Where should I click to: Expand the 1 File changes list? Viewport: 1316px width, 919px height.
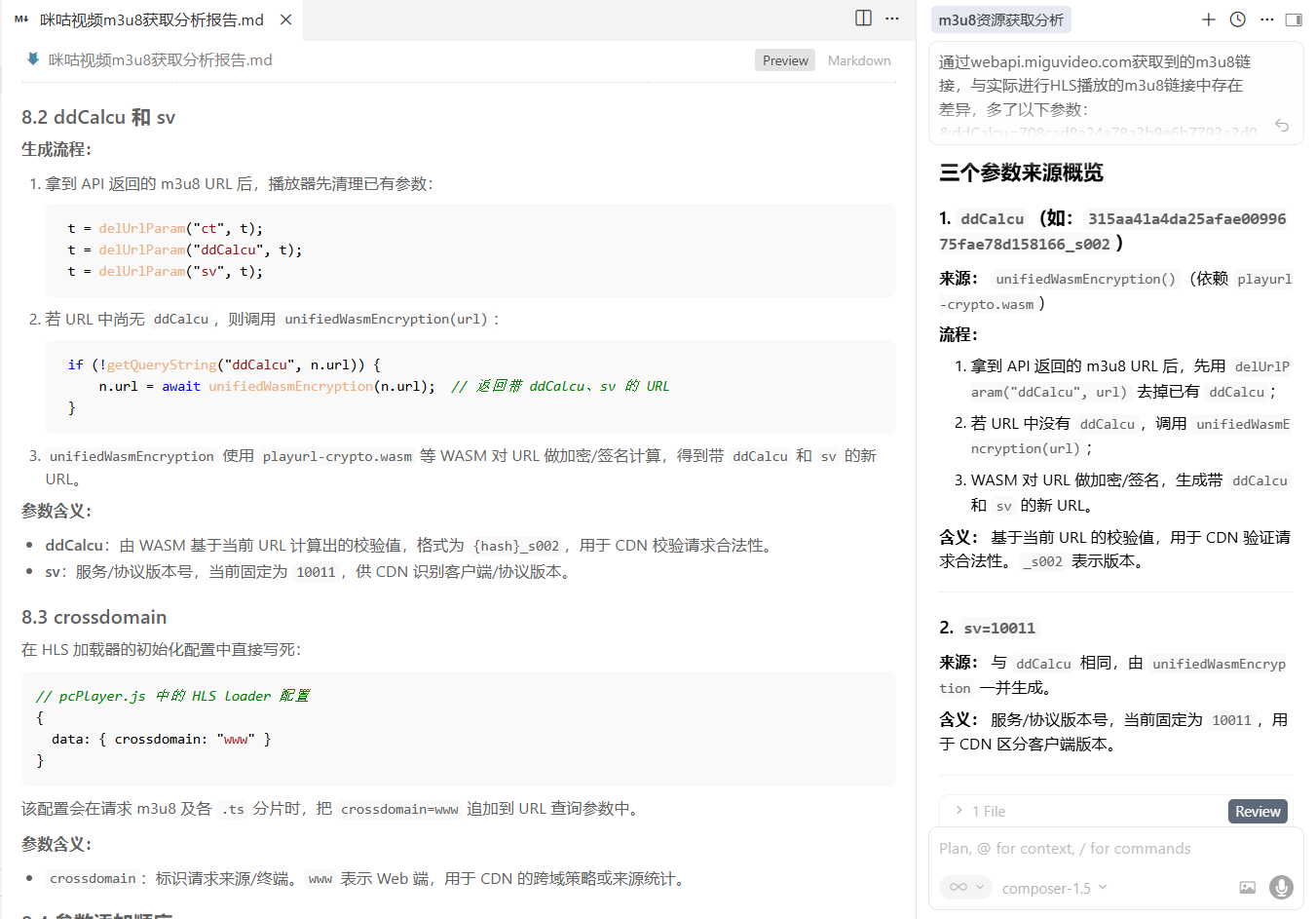coord(982,811)
